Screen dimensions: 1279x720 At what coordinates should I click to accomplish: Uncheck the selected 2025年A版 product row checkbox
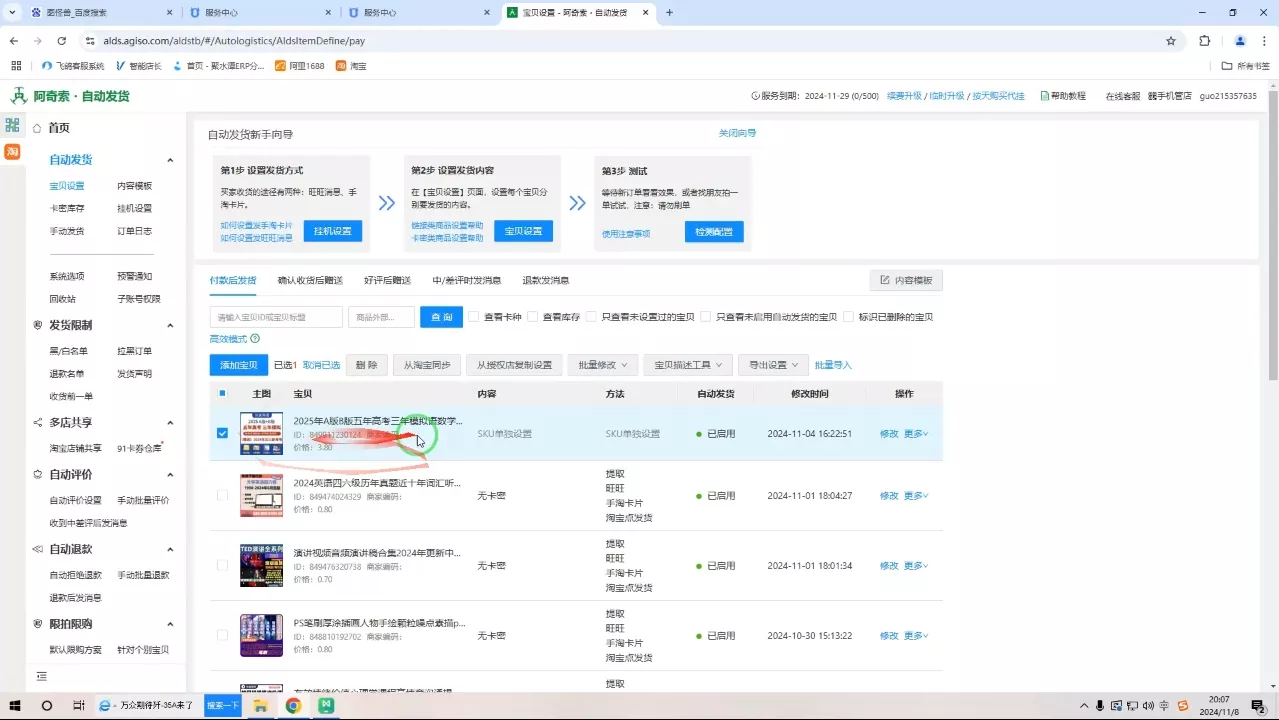click(x=222, y=433)
